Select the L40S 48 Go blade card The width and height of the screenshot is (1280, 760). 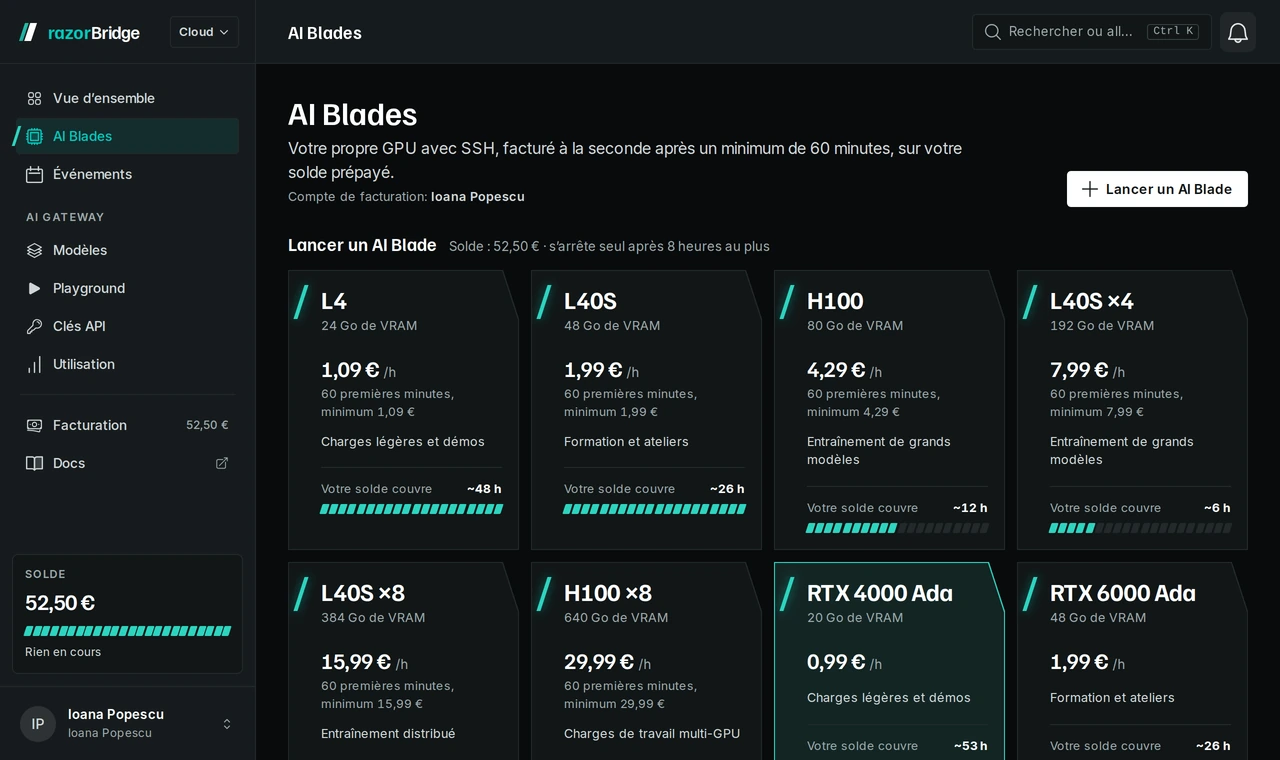pos(646,410)
